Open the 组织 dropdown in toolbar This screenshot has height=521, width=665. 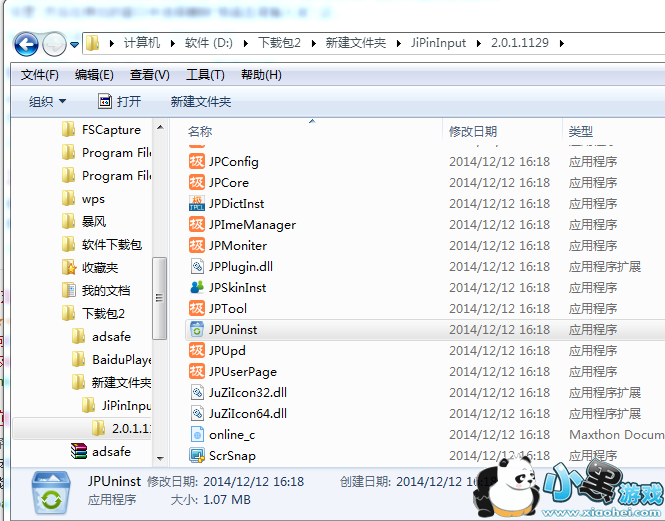point(47,101)
